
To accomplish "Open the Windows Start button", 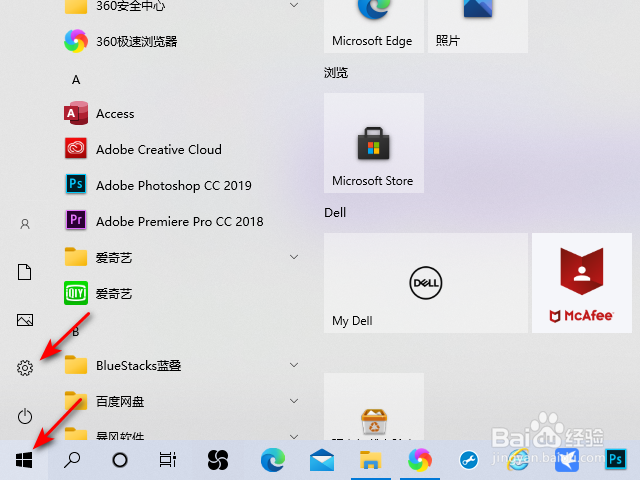I will click(x=24, y=460).
